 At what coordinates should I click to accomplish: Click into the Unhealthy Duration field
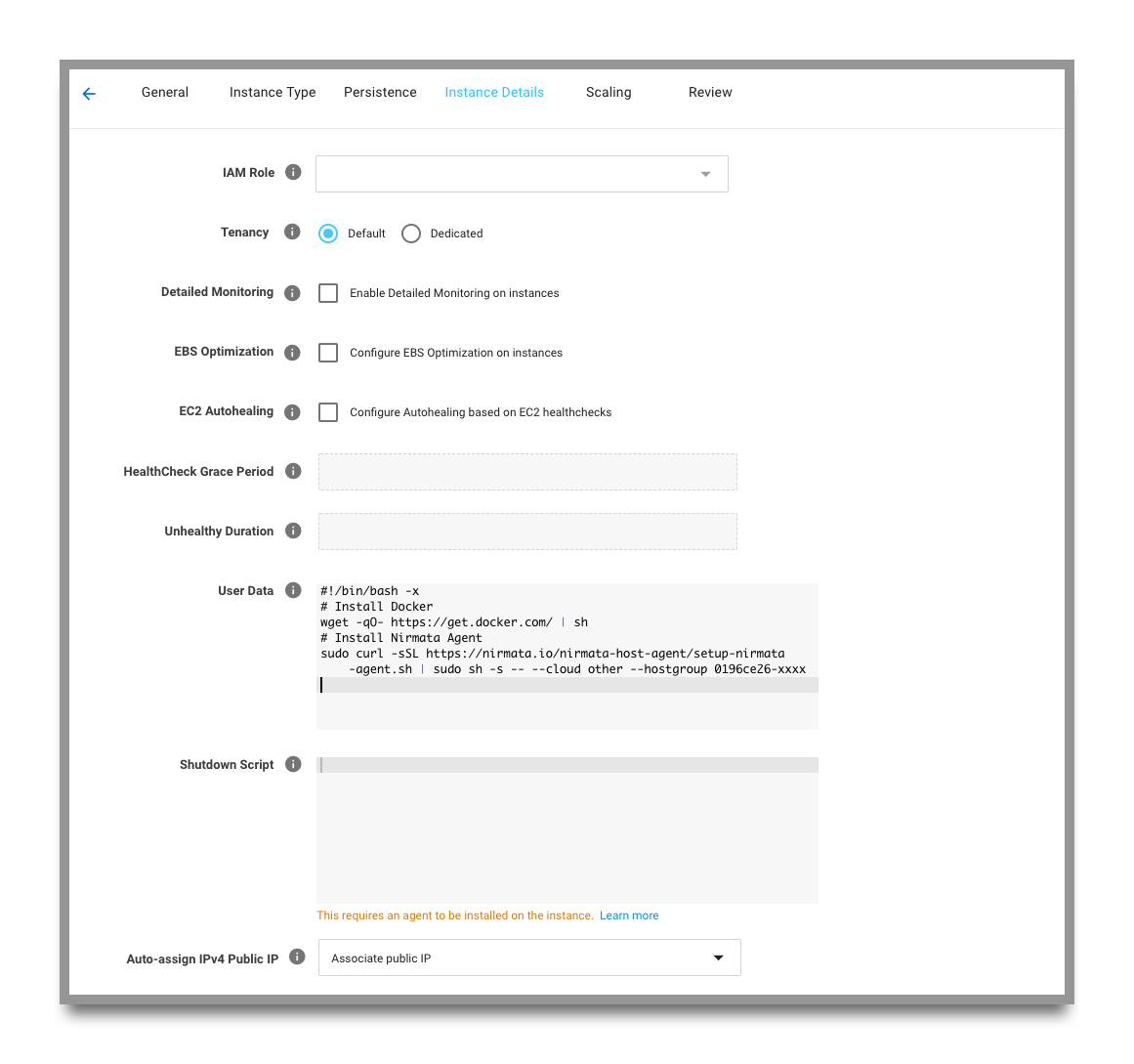528,532
